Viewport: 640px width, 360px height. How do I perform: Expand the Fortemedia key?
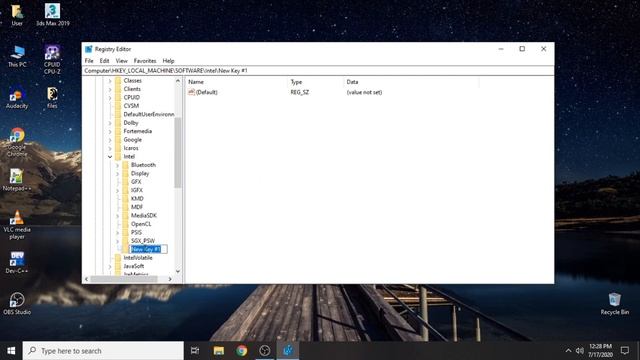point(110,131)
